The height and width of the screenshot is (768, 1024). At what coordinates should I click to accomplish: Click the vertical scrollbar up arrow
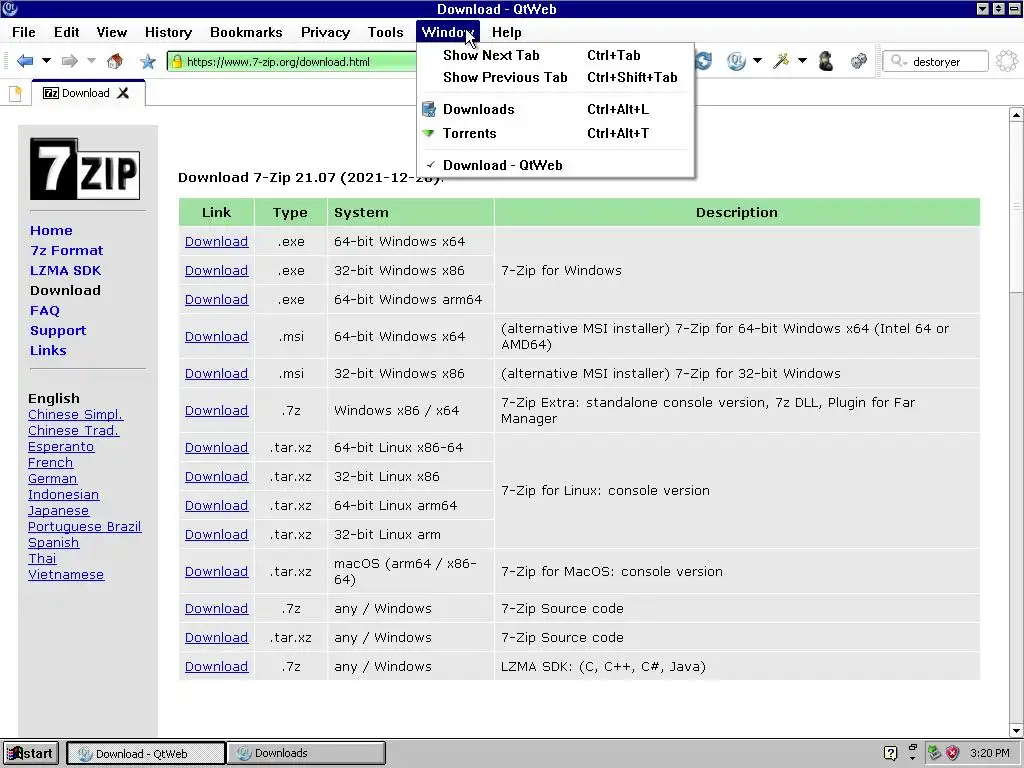pyautogui.click(x=1016, y=114)
